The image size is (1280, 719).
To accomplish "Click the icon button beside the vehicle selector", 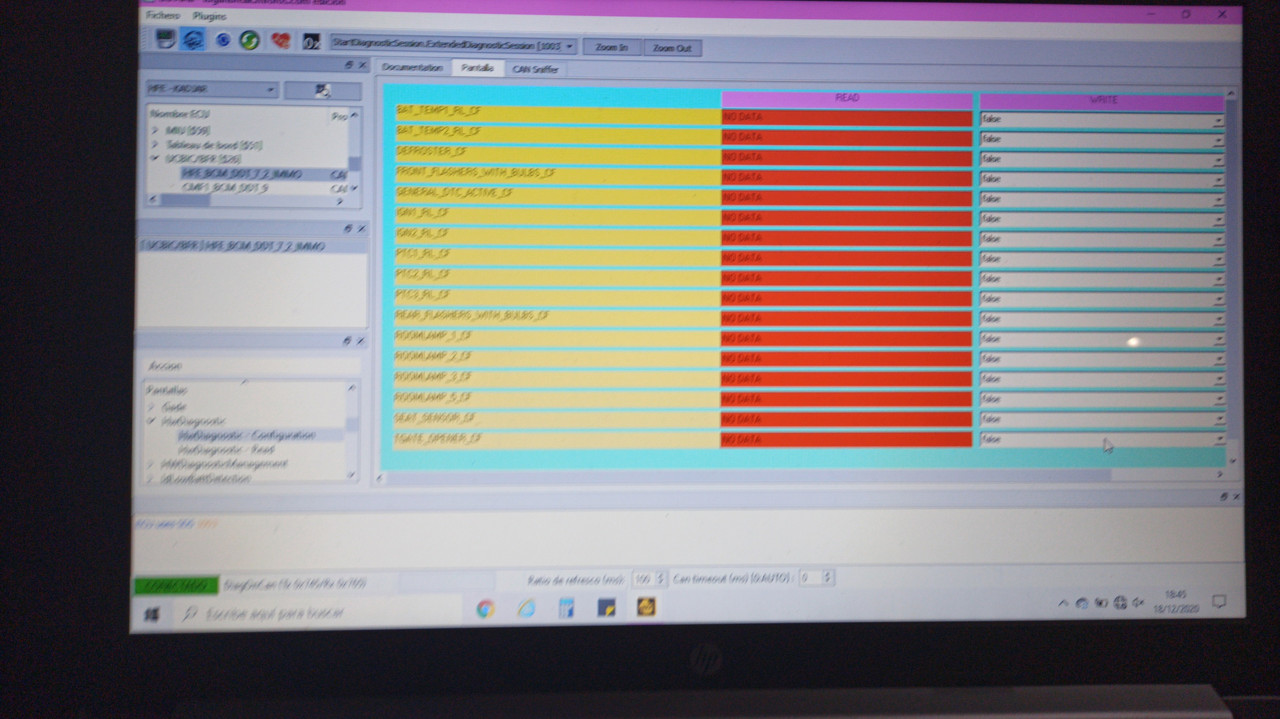I will pyautogui.click(x=322, y=90).
